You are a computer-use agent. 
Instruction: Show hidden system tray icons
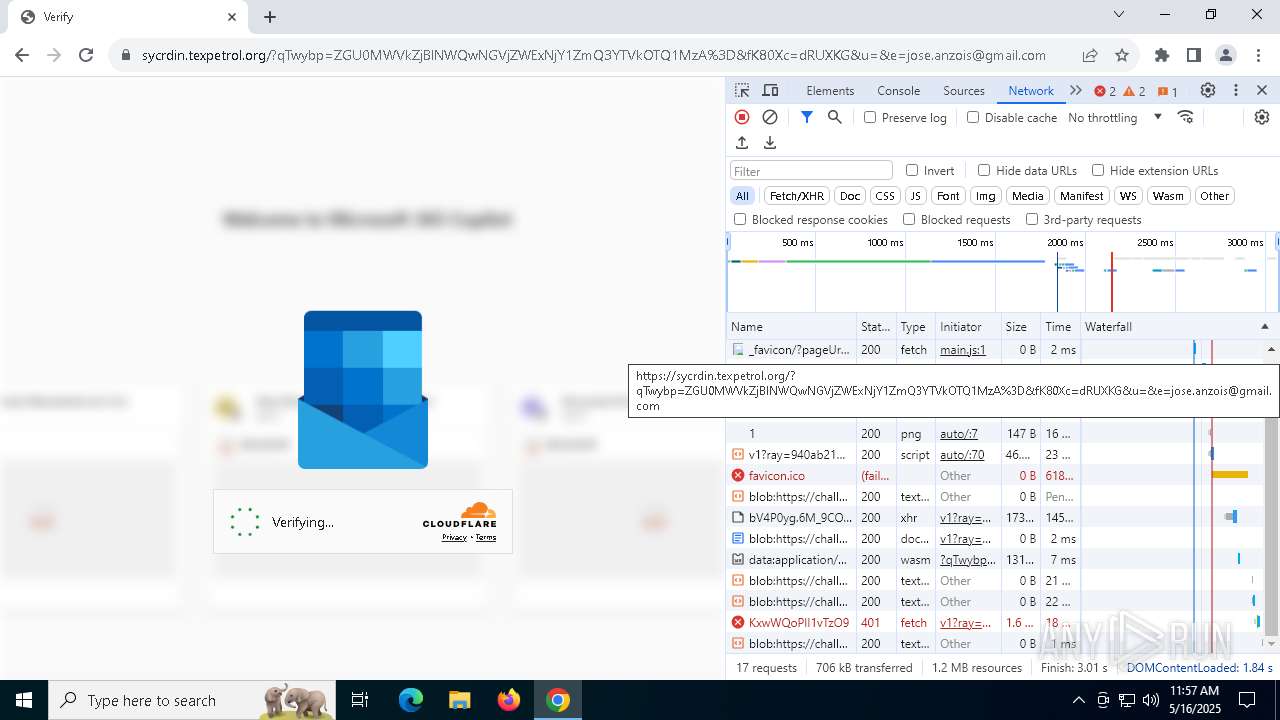click(1078, 700)
